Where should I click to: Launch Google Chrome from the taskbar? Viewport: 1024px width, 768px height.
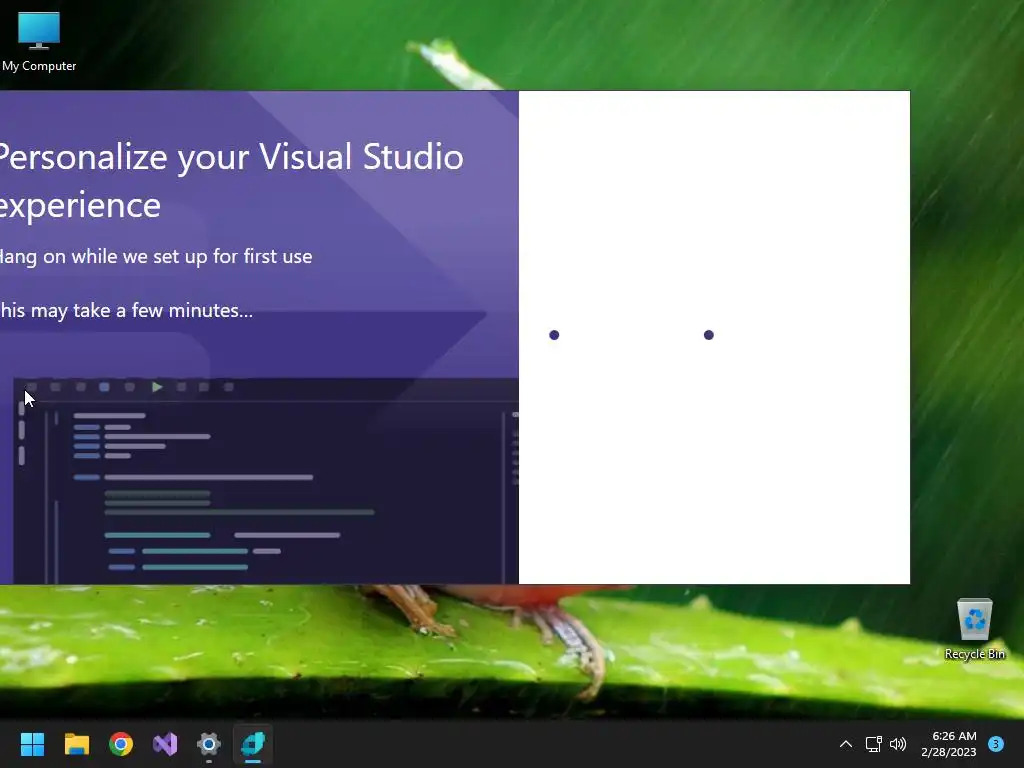pyautogui.click(x=121, y=744)
